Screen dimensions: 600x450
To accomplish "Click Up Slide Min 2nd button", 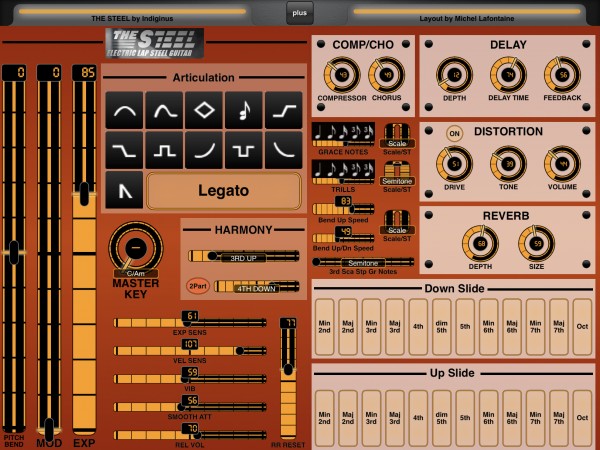I will point(324,418).
